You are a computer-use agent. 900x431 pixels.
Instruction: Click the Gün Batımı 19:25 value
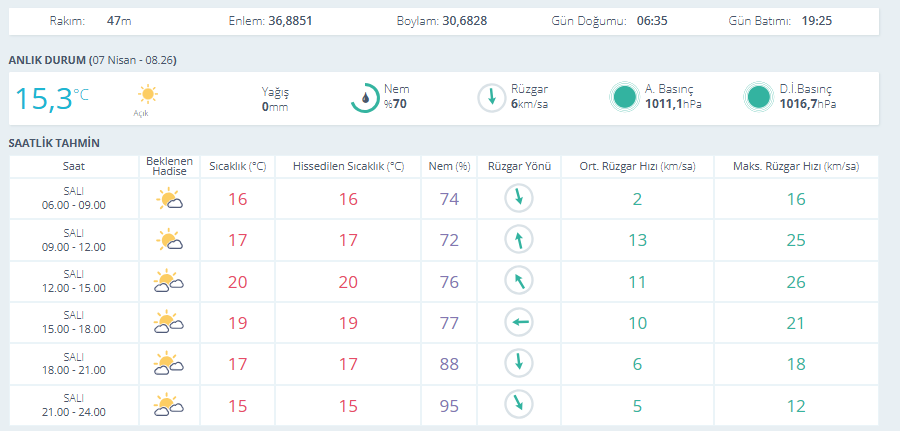tap(816, 20)
